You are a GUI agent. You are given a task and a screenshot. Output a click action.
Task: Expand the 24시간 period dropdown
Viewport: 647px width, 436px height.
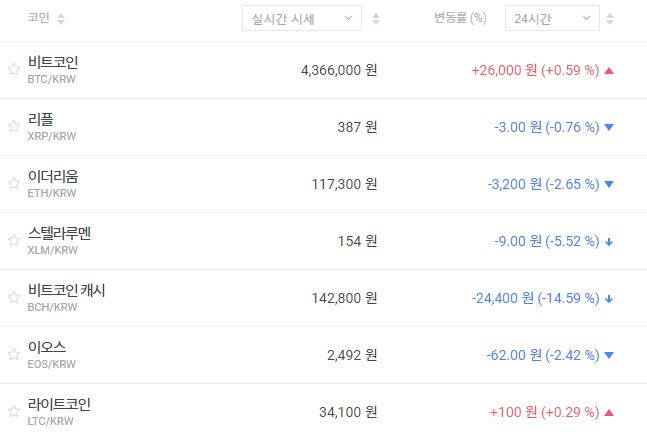(552, 19)
